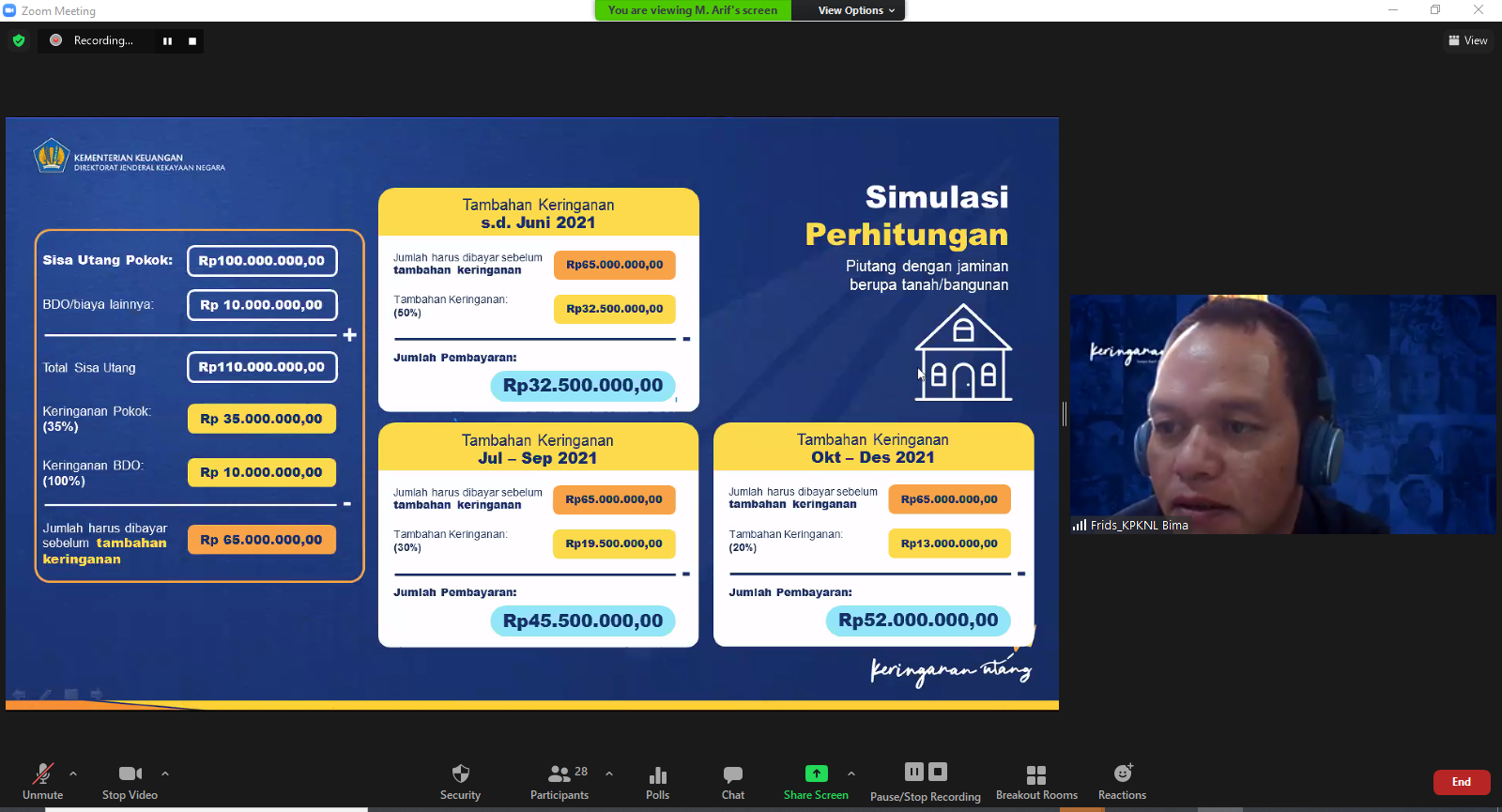The image size is (1502, 812).
Task: Open the Polls icon
Action: [x=657, y=781]
